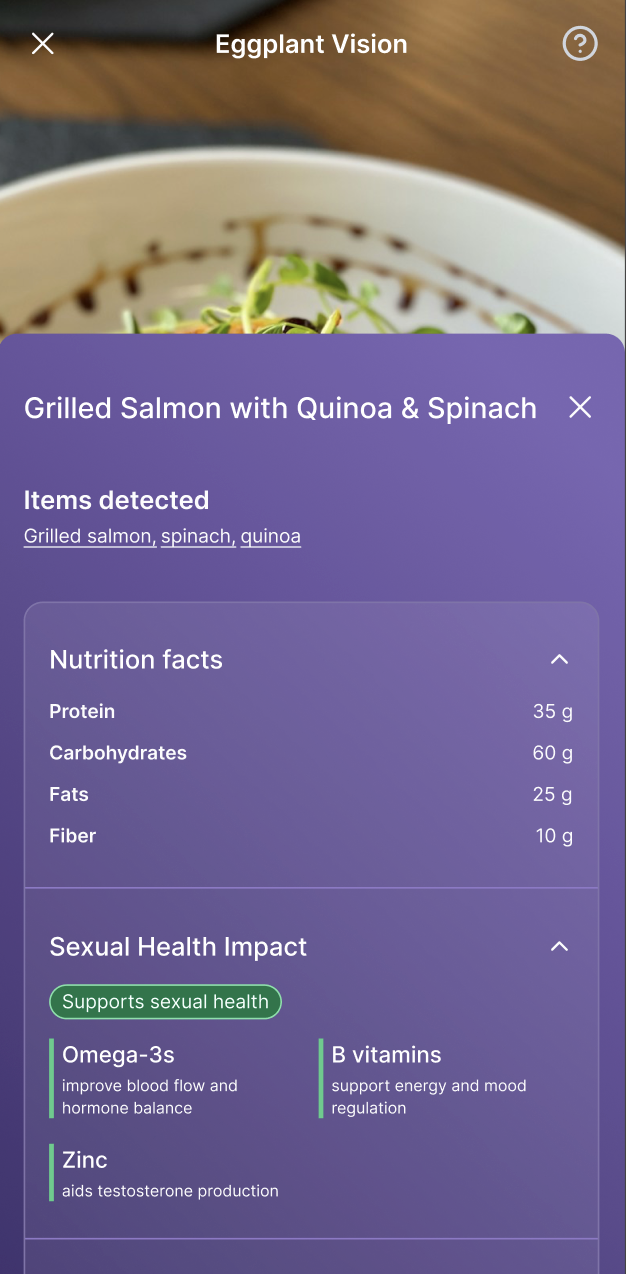This screenshot has height=1274, width=626.
Task: Open the Grilled salmon detected item link
Action: (x=87, y=536)
